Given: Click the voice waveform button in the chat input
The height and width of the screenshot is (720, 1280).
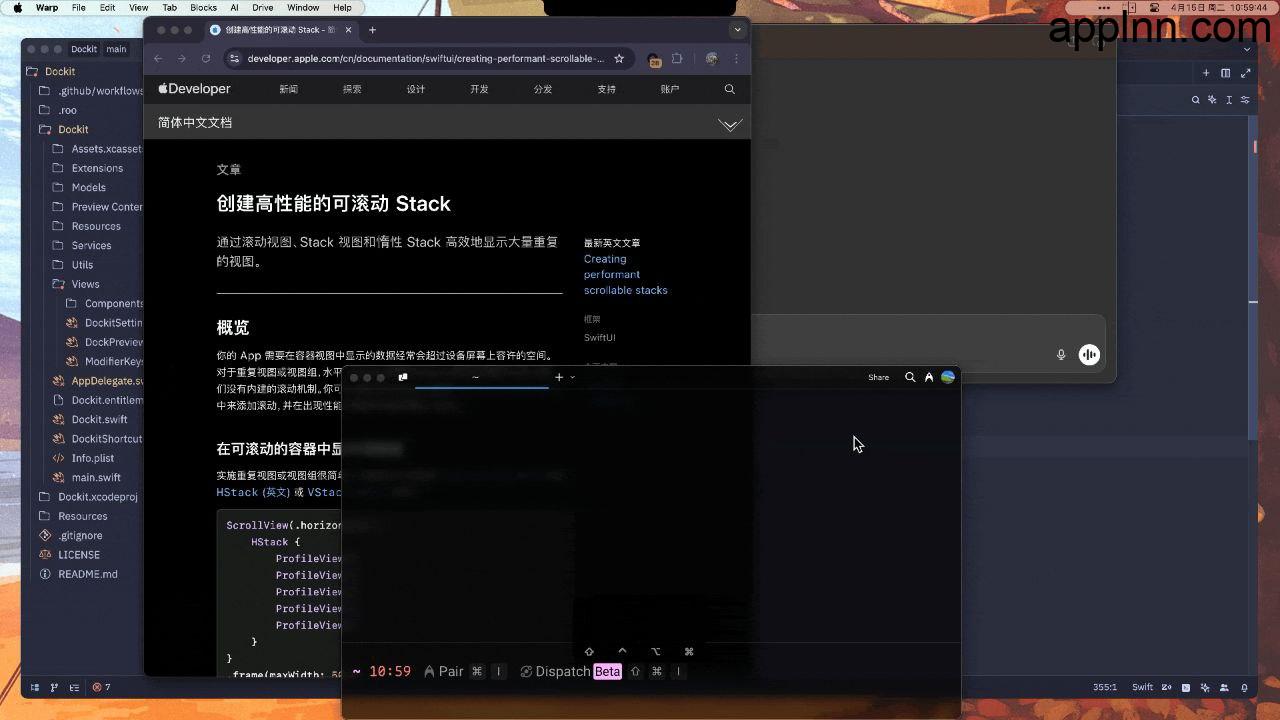Looking at the screenshot, I should (1089, 355).
